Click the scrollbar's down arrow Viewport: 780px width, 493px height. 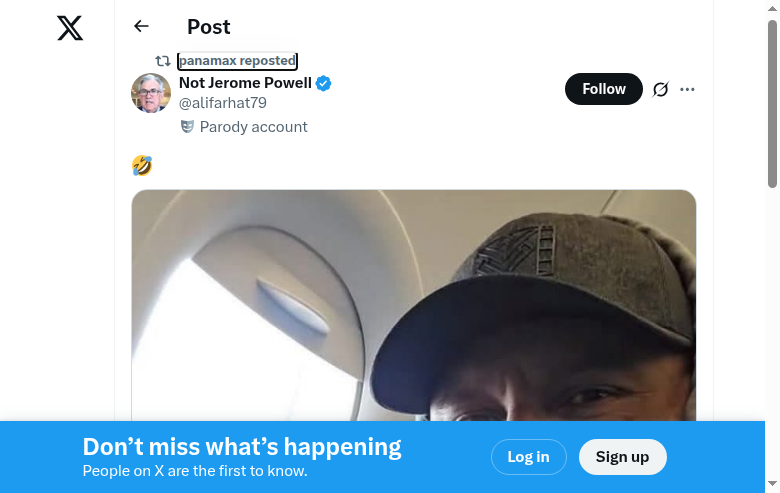(x=772, y=485)
